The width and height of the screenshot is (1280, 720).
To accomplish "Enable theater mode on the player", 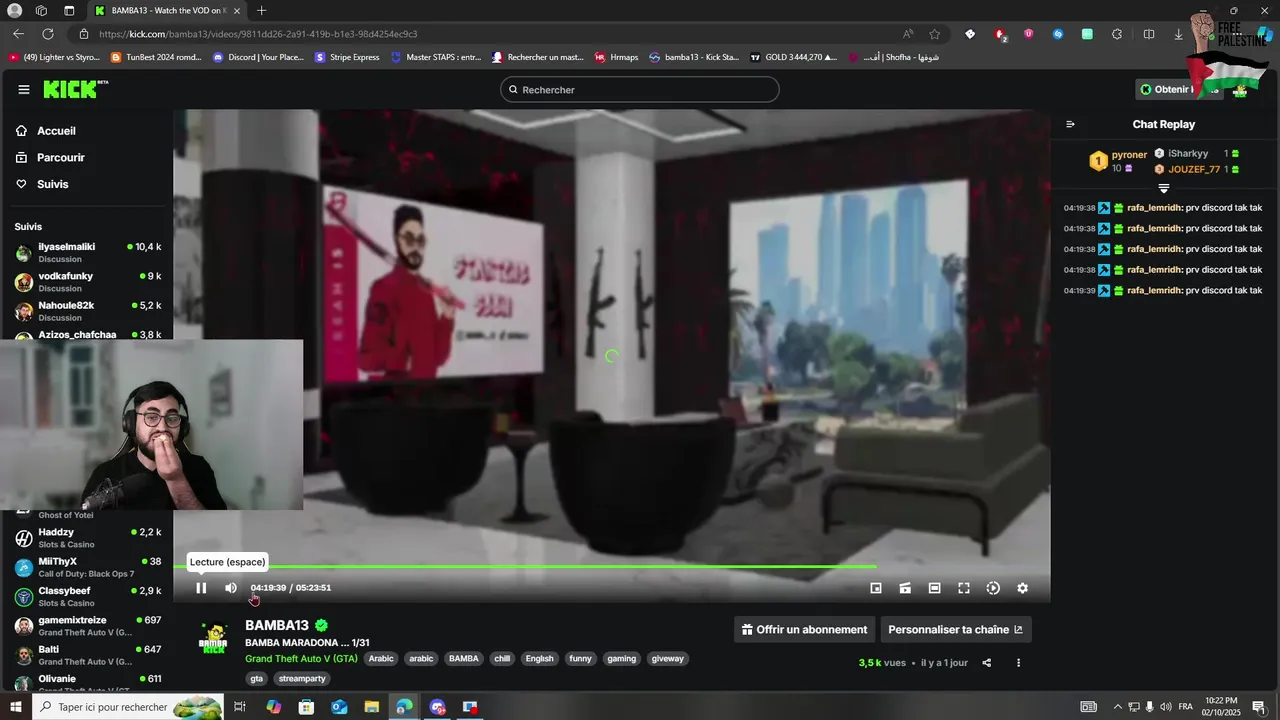I will click(934, 588).
